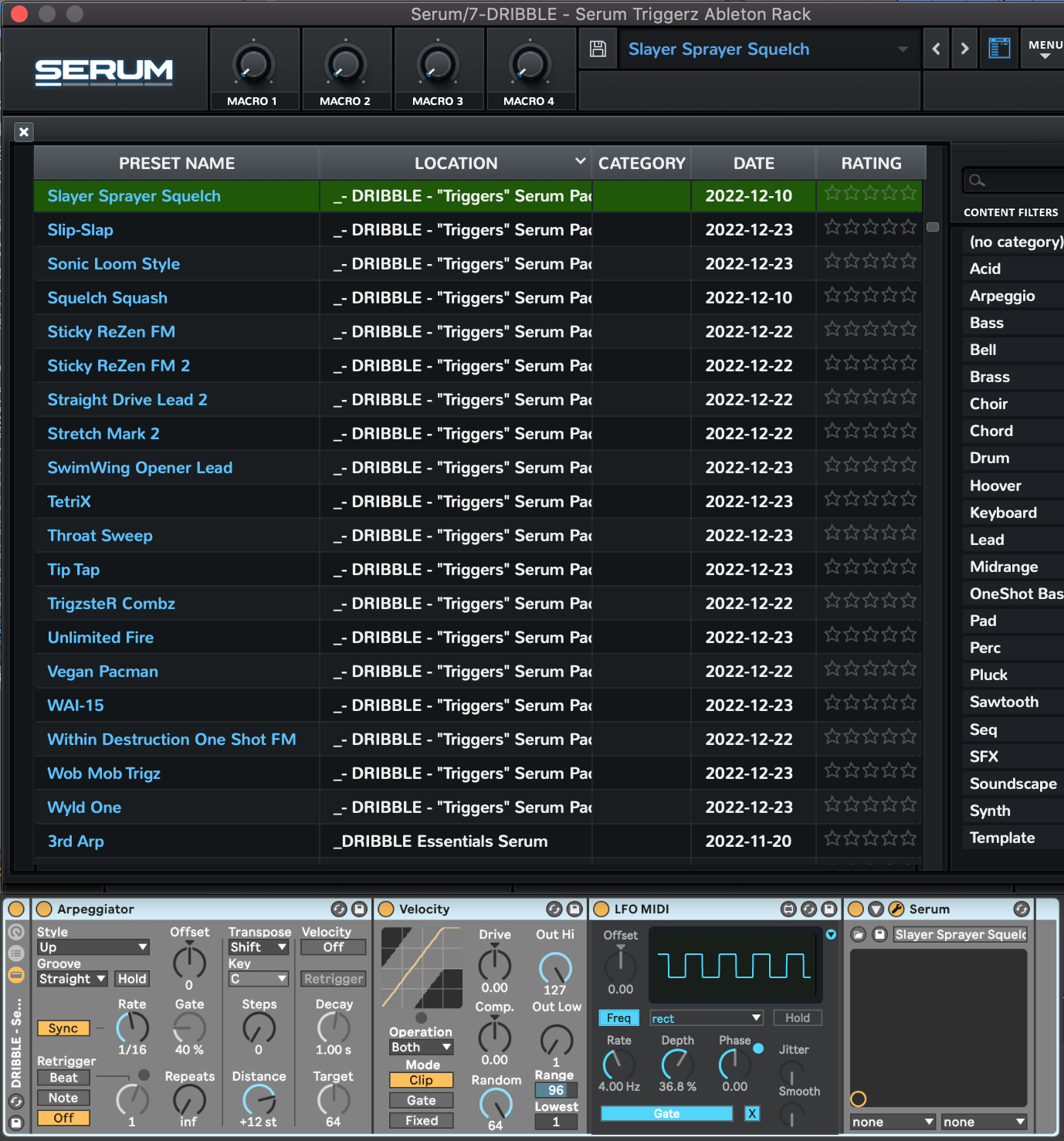Save the current Serum preset with the floppy icon
This screenshot has width=1064, height=1141.
(x=598, y=49)
